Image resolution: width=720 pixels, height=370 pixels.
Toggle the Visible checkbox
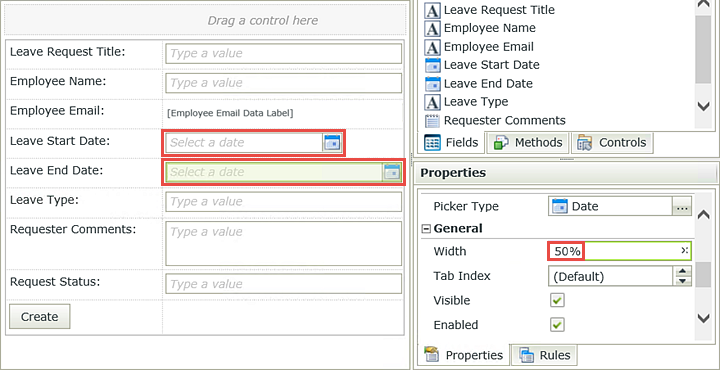pos(557,301)
